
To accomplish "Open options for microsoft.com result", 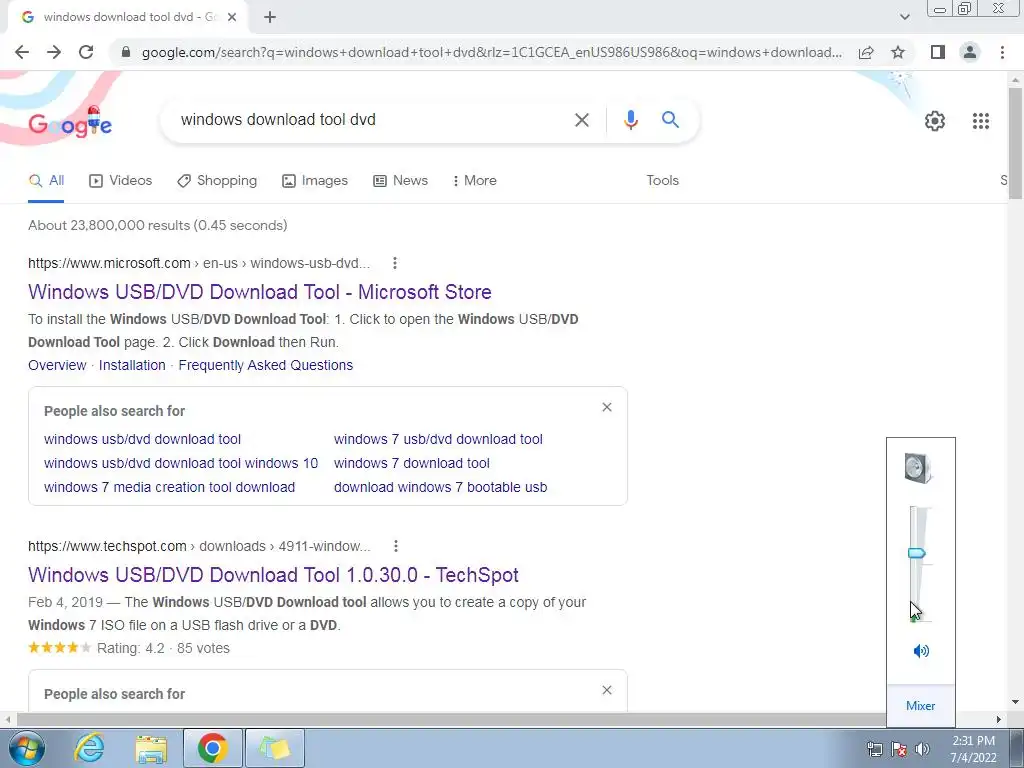I will 394,263.
